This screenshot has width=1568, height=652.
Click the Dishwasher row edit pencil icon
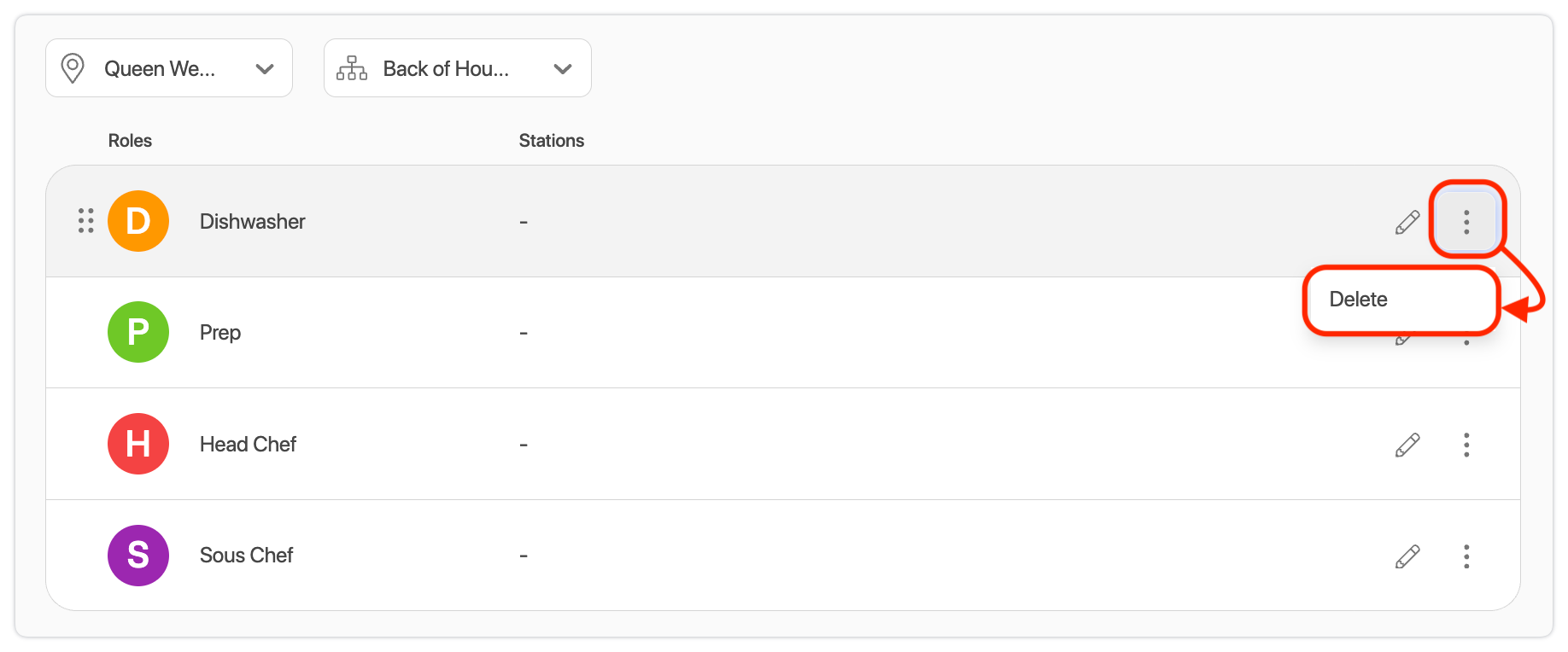(x=1407, y=222)
